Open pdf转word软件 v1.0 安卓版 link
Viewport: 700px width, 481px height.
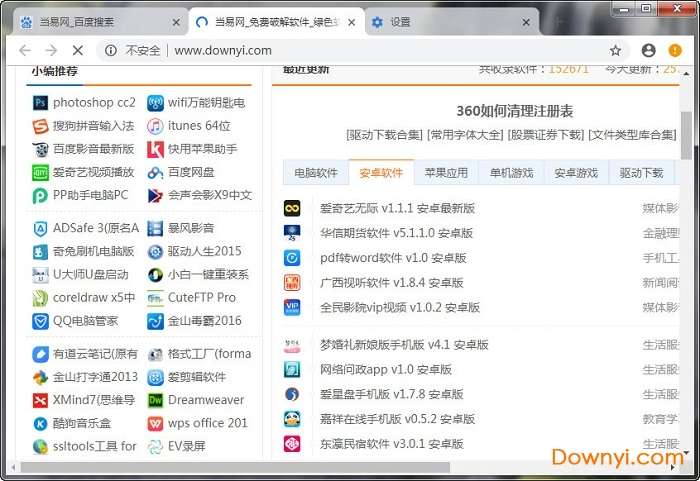point(393,258)
